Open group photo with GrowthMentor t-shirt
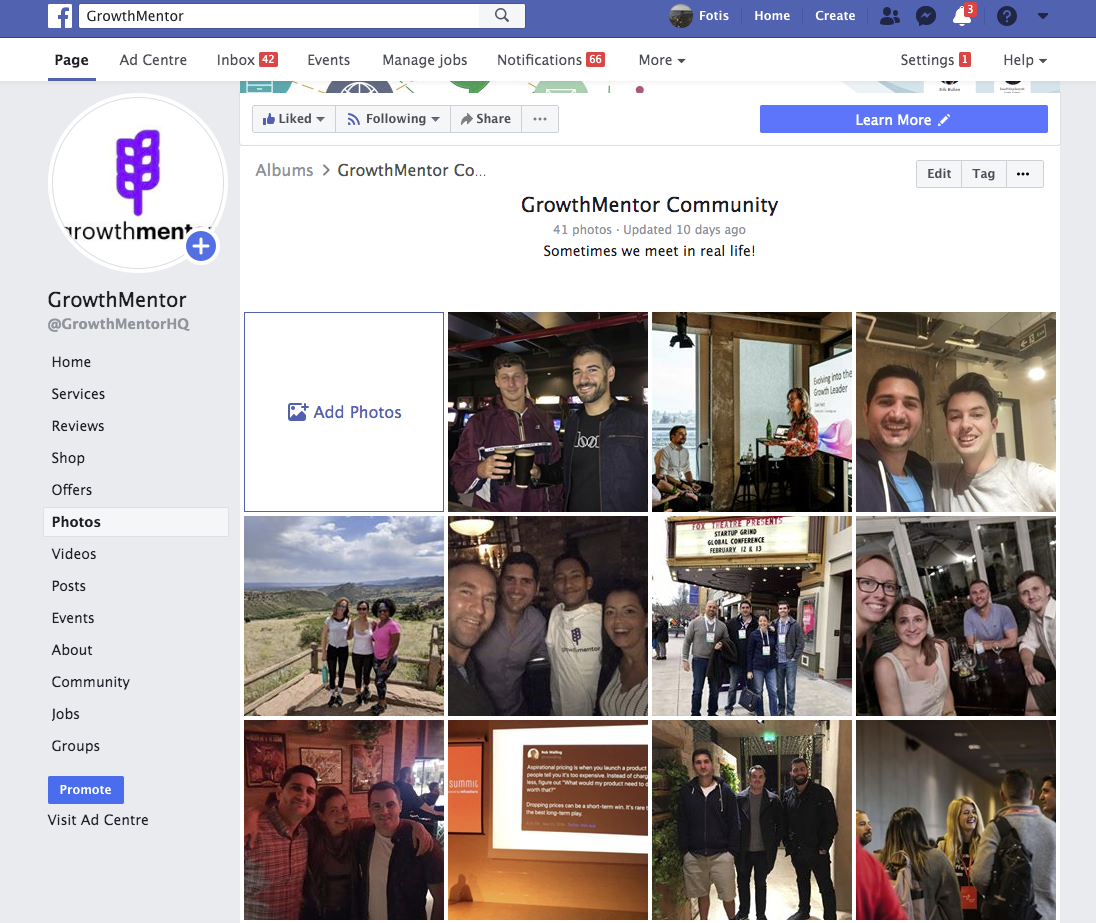The width and height of the screenshot is (1096, 923). tap(547, 616)
